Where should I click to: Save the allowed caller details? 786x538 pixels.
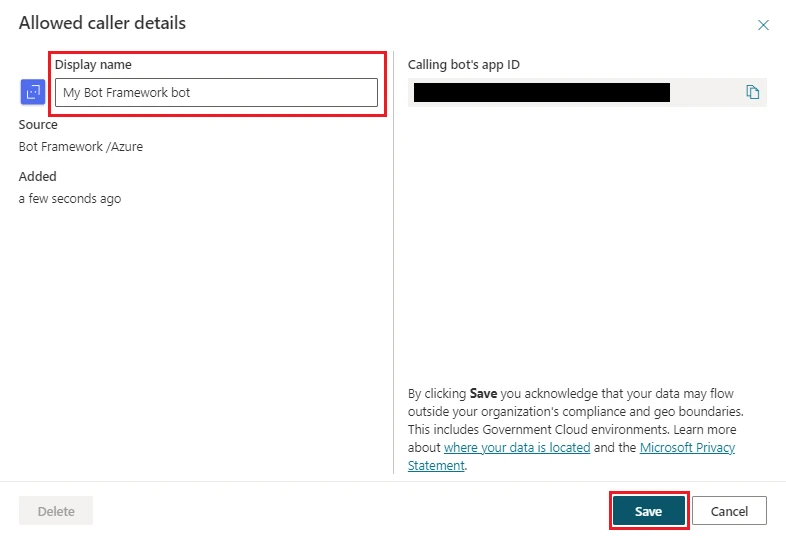tap(648, 511)
